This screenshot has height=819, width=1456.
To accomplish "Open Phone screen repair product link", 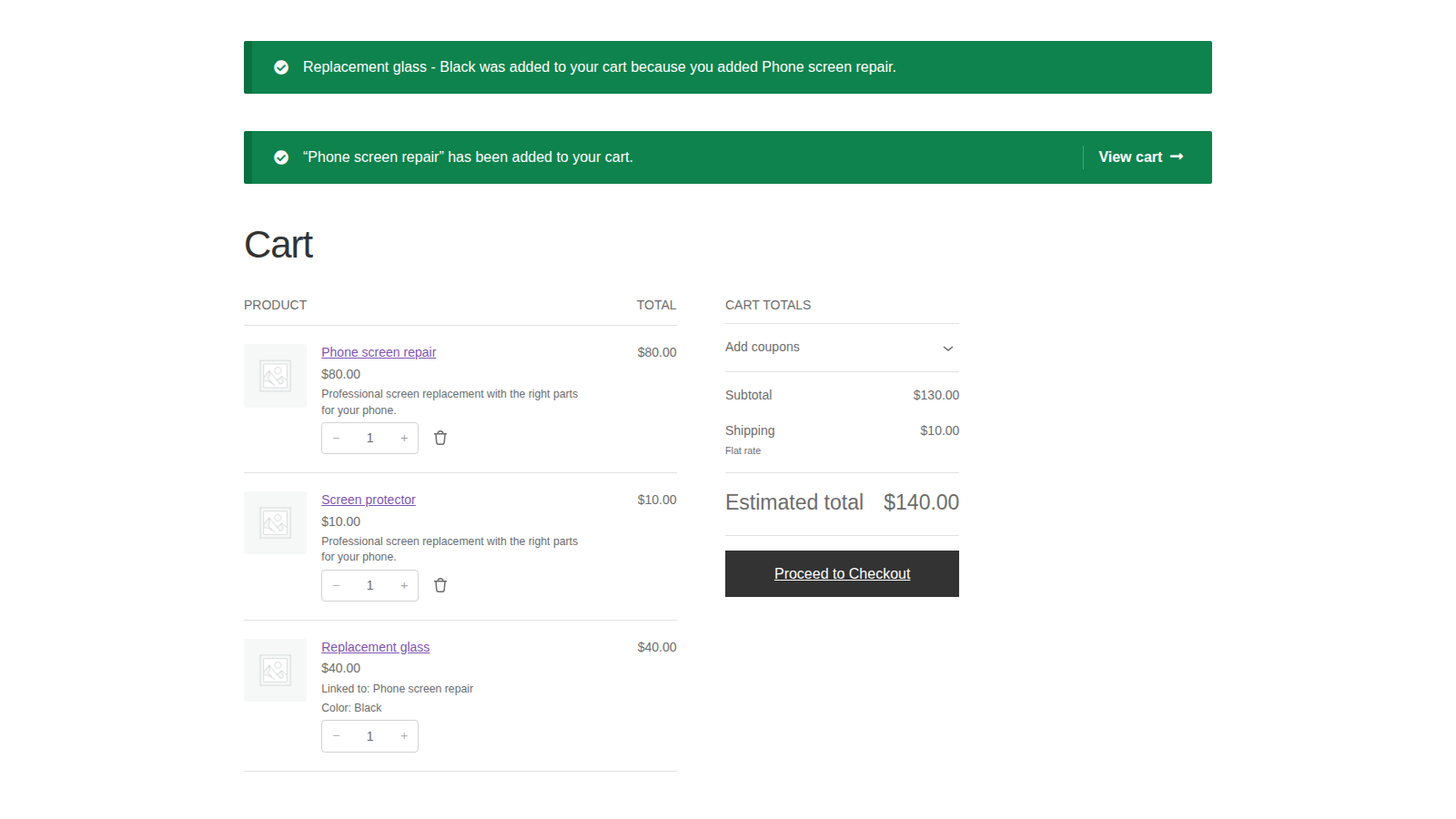I will coord(379,352).
